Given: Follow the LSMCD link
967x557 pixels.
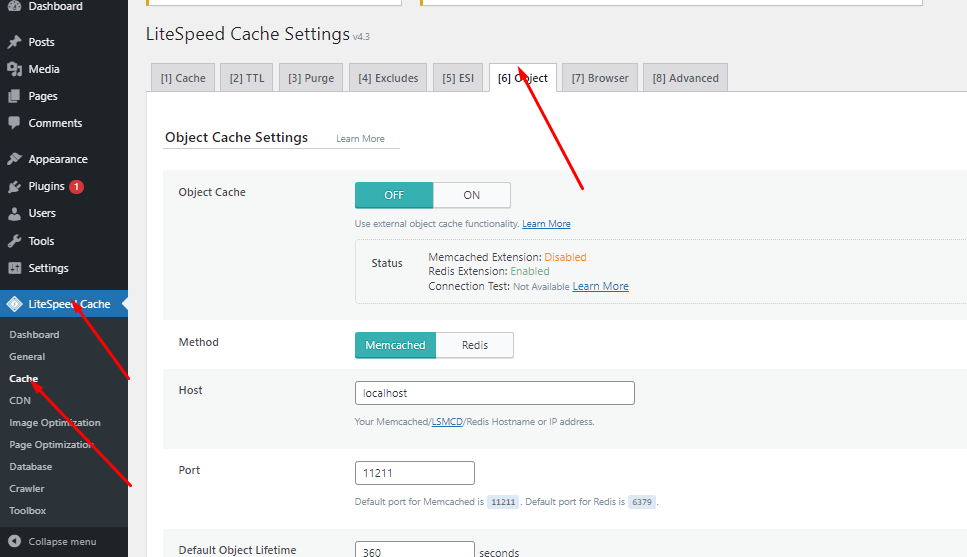Looking at the screenshot, I should pos(447,422).
